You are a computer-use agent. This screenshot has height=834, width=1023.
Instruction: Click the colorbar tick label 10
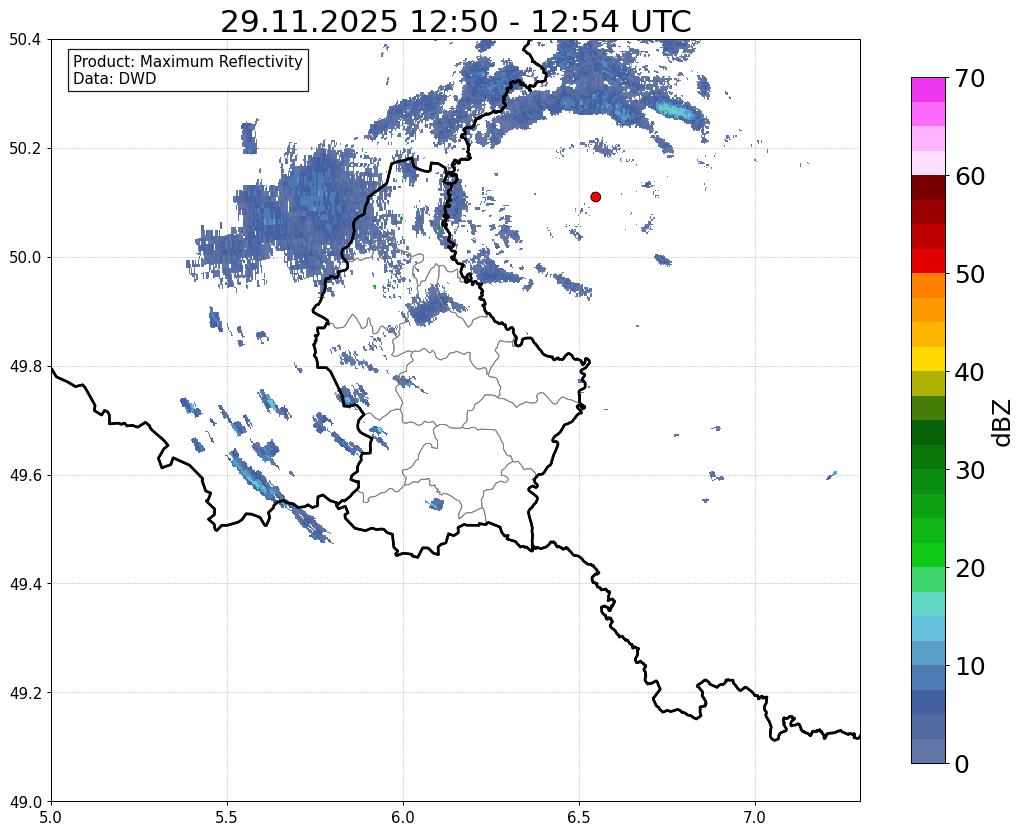pos(970,666)
